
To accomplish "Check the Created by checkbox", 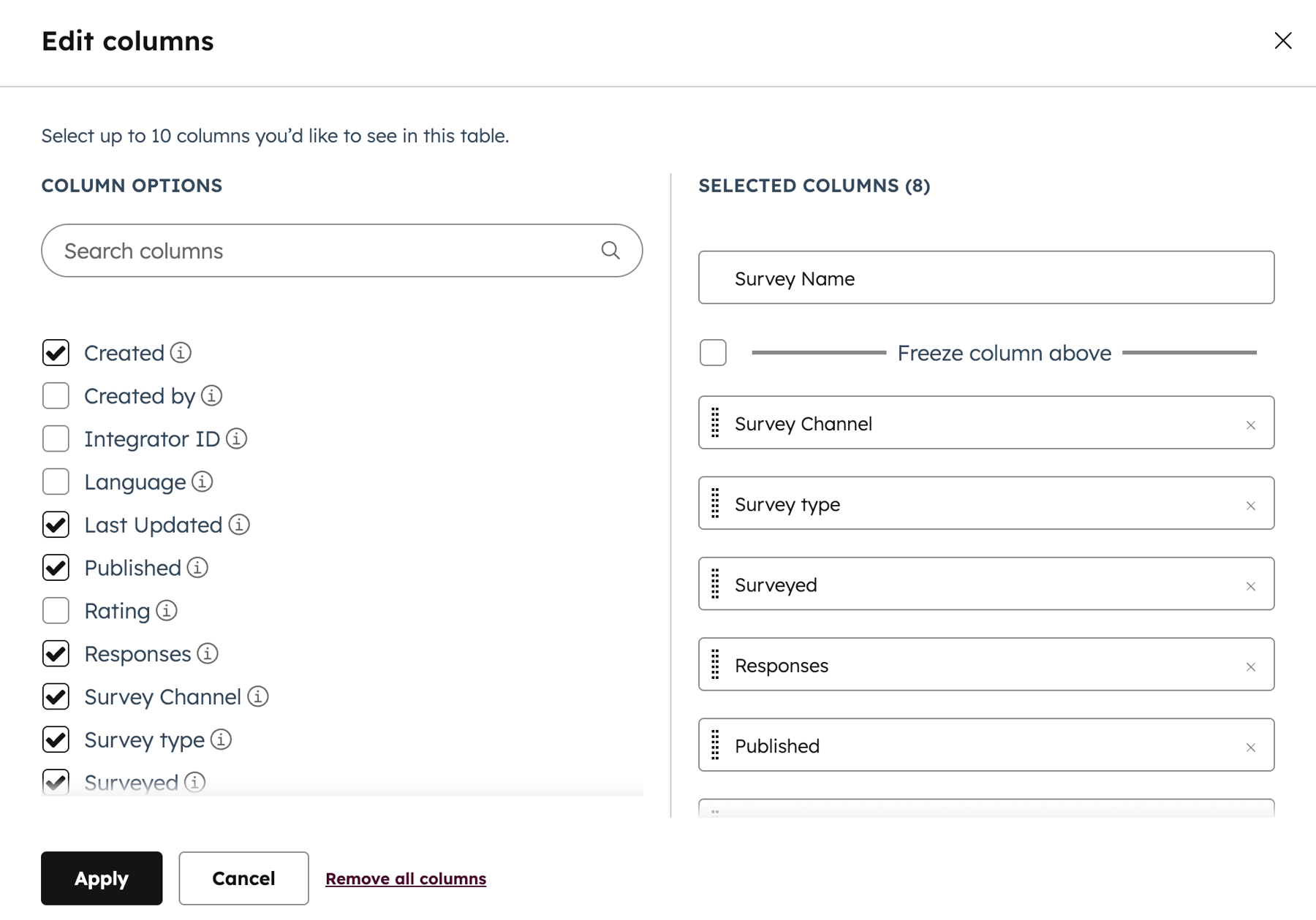I will coord(56,395).
